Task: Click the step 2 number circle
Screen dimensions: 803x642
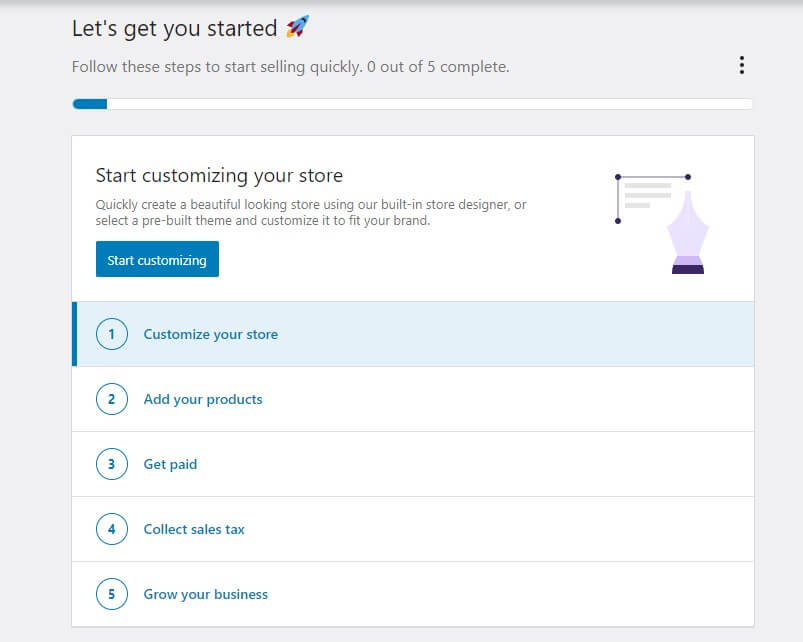Action: pos(112,399)
